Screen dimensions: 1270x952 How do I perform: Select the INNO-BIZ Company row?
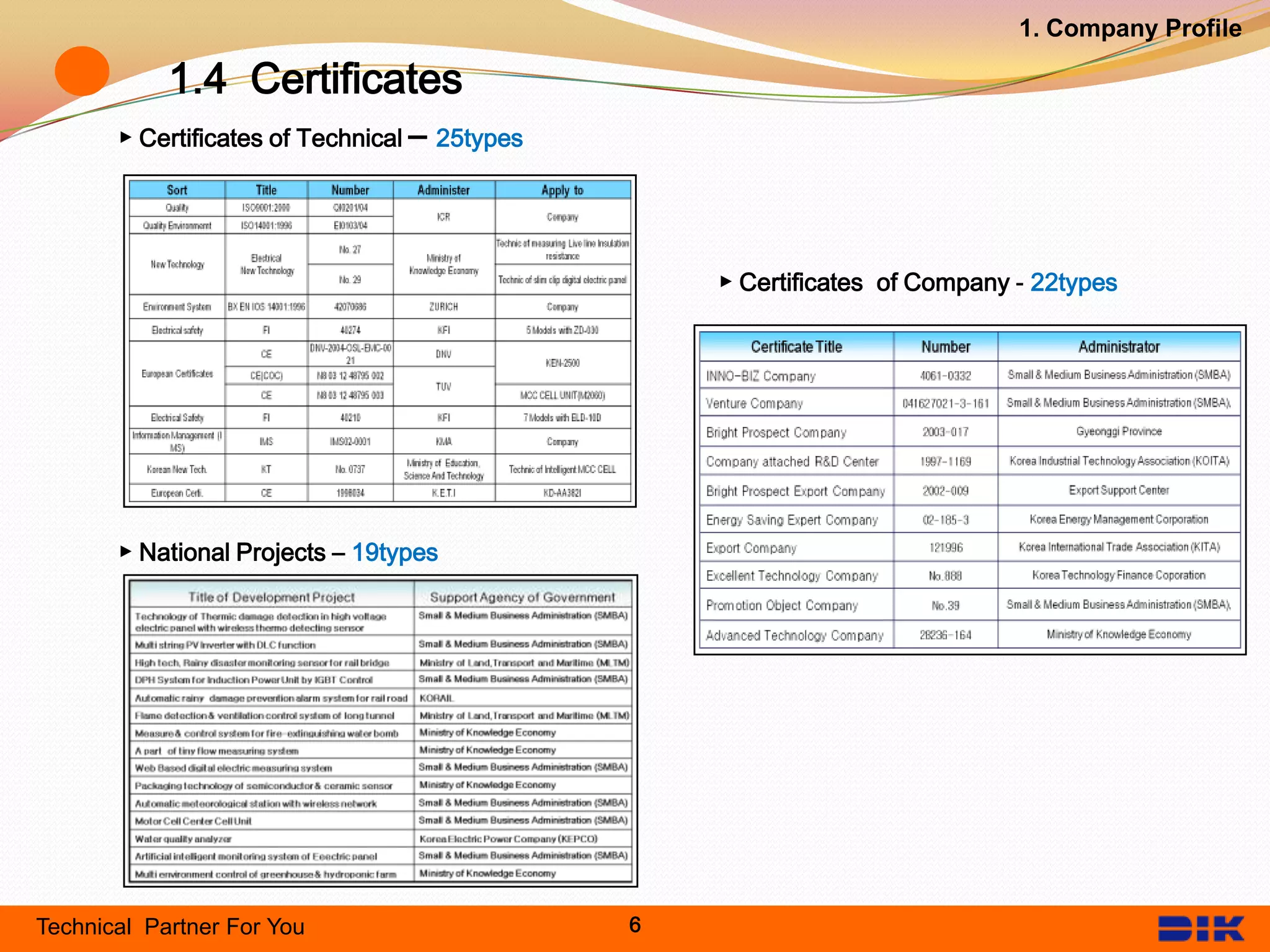coord(761,376)
